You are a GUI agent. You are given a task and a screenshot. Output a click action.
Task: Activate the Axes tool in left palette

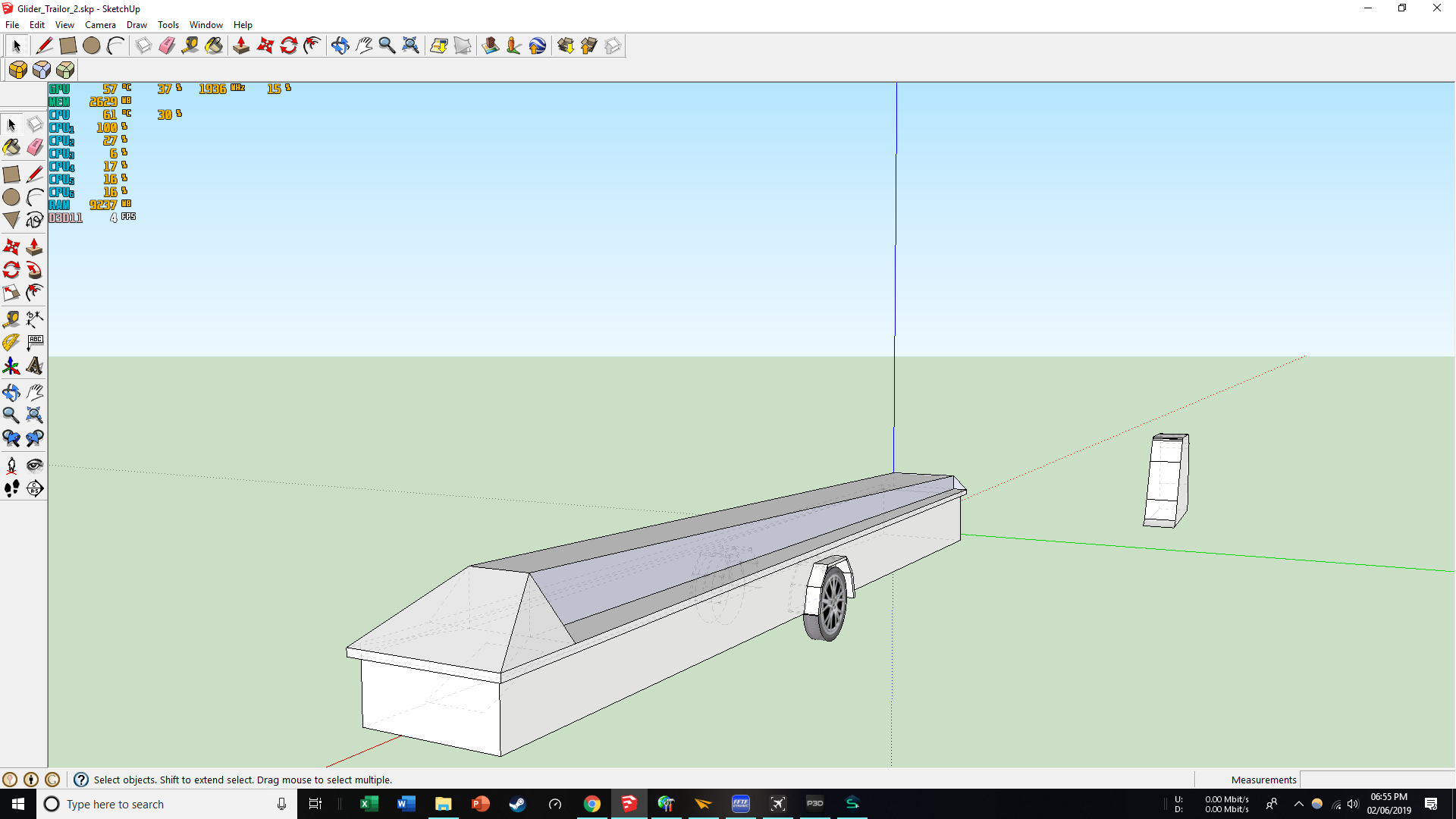pos(11,366)
